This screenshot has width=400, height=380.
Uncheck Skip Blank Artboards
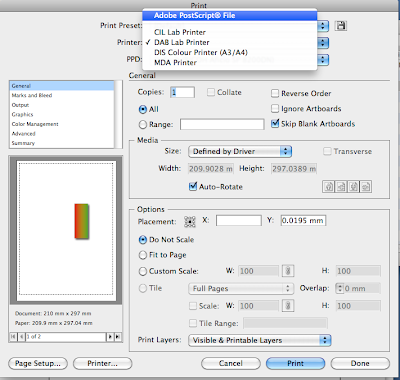[275, 124]
